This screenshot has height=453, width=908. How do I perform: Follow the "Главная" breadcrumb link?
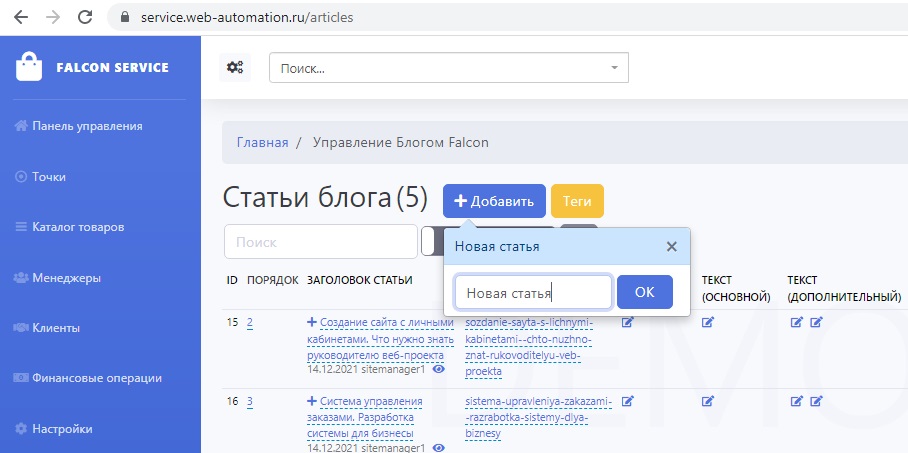[x=262, y=142]
